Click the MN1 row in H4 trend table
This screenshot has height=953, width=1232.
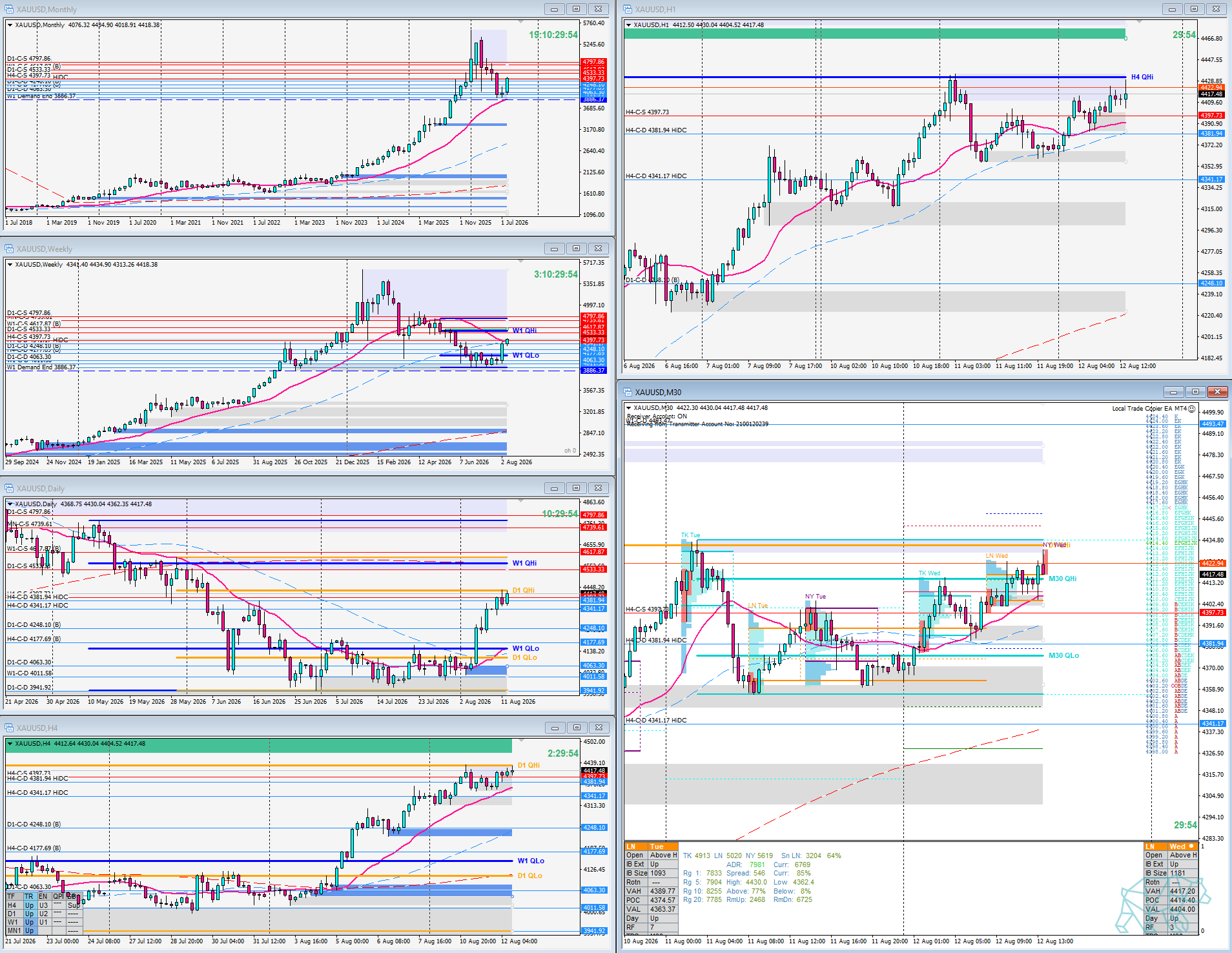44,931
